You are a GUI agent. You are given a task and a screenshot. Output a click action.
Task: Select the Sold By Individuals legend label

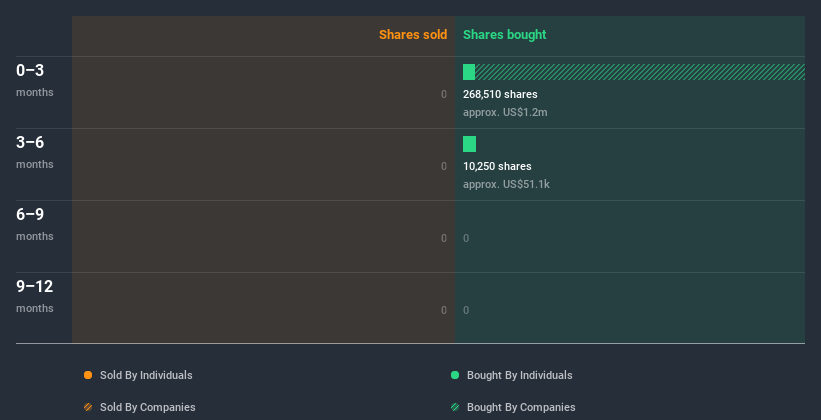click(146, 375)
